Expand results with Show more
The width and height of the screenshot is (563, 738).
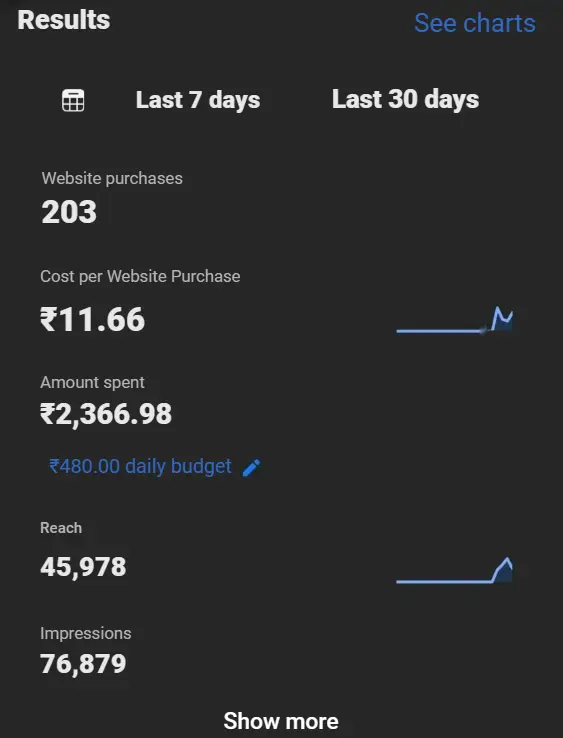tap(281, 721)
